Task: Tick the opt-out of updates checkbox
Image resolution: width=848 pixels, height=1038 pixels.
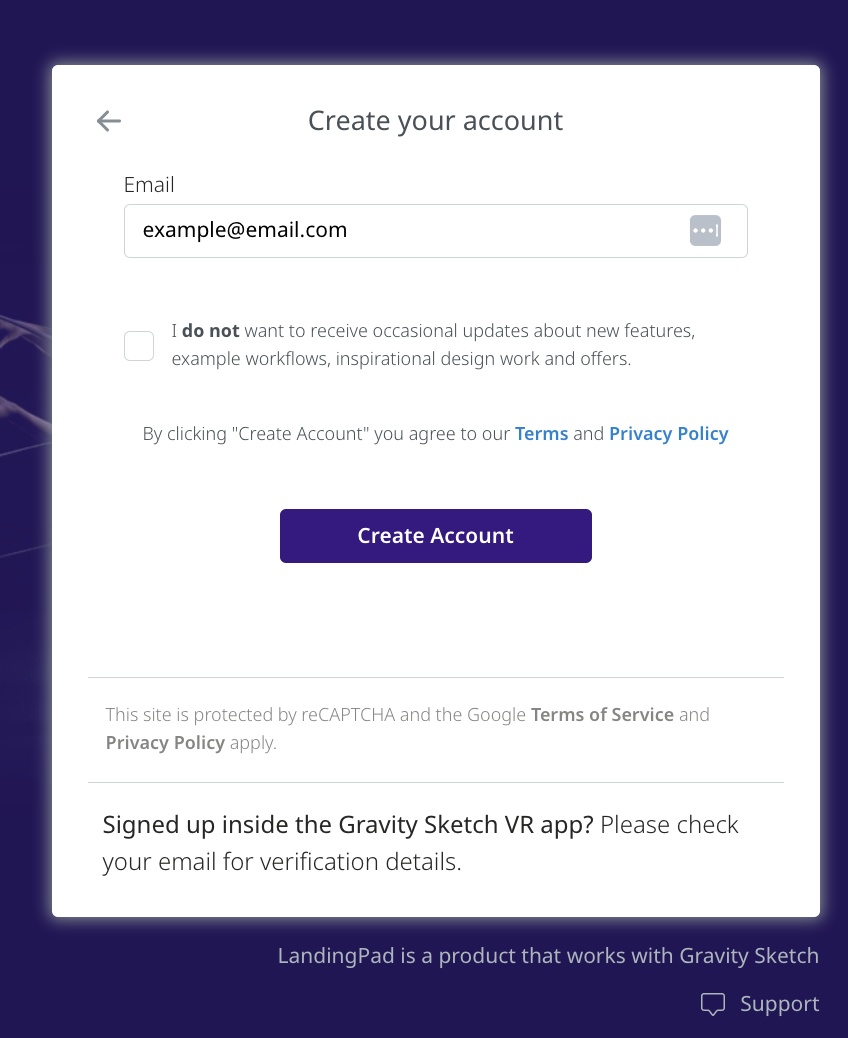Action: point(139,346)
